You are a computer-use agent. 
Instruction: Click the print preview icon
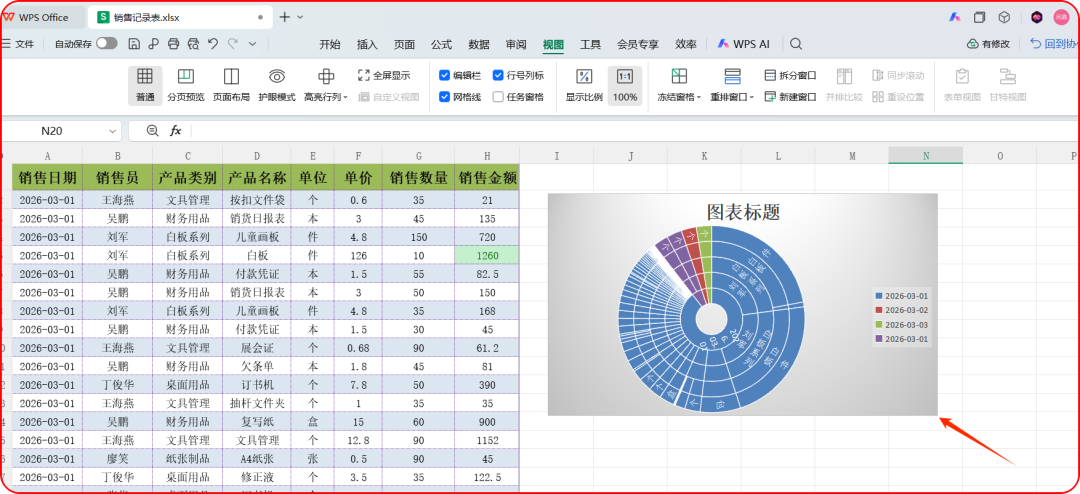(x=194, y=43)
